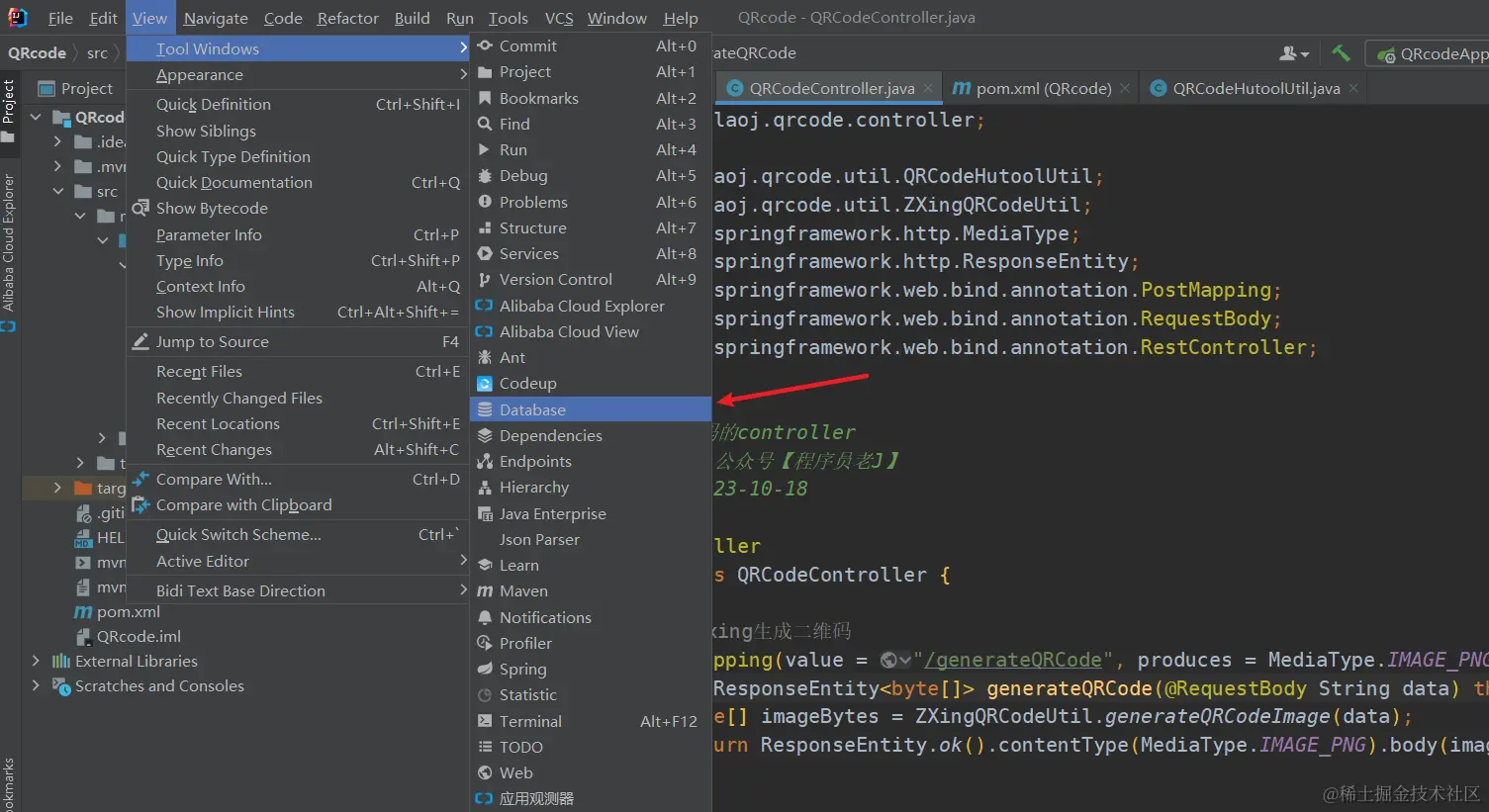This screenshot has width=1489, height=812.
Task: Choose Quick Documentation from the View menu
Action: tap(298, 182)
